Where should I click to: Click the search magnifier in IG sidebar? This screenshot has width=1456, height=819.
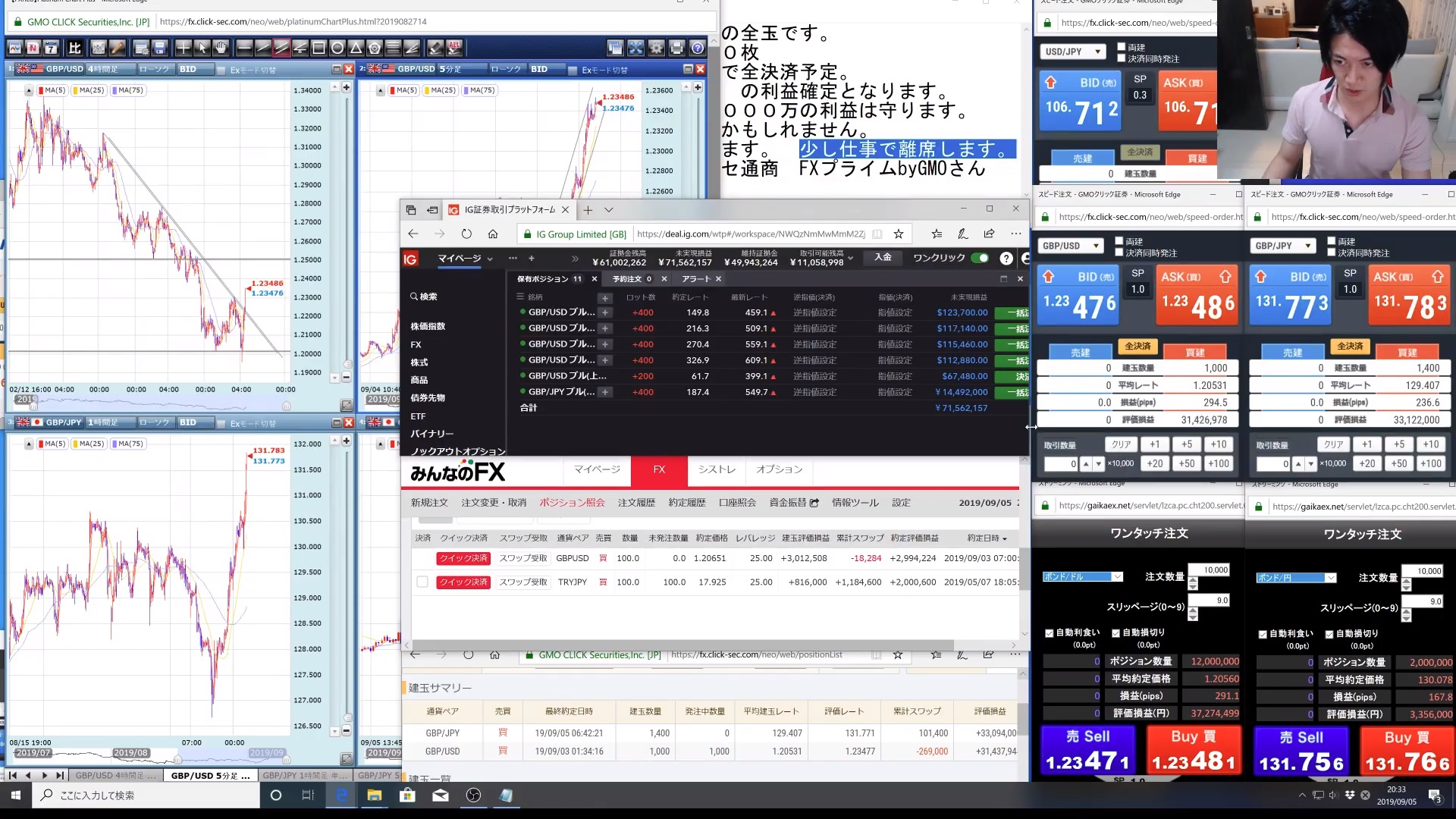[x=414, y=297]
